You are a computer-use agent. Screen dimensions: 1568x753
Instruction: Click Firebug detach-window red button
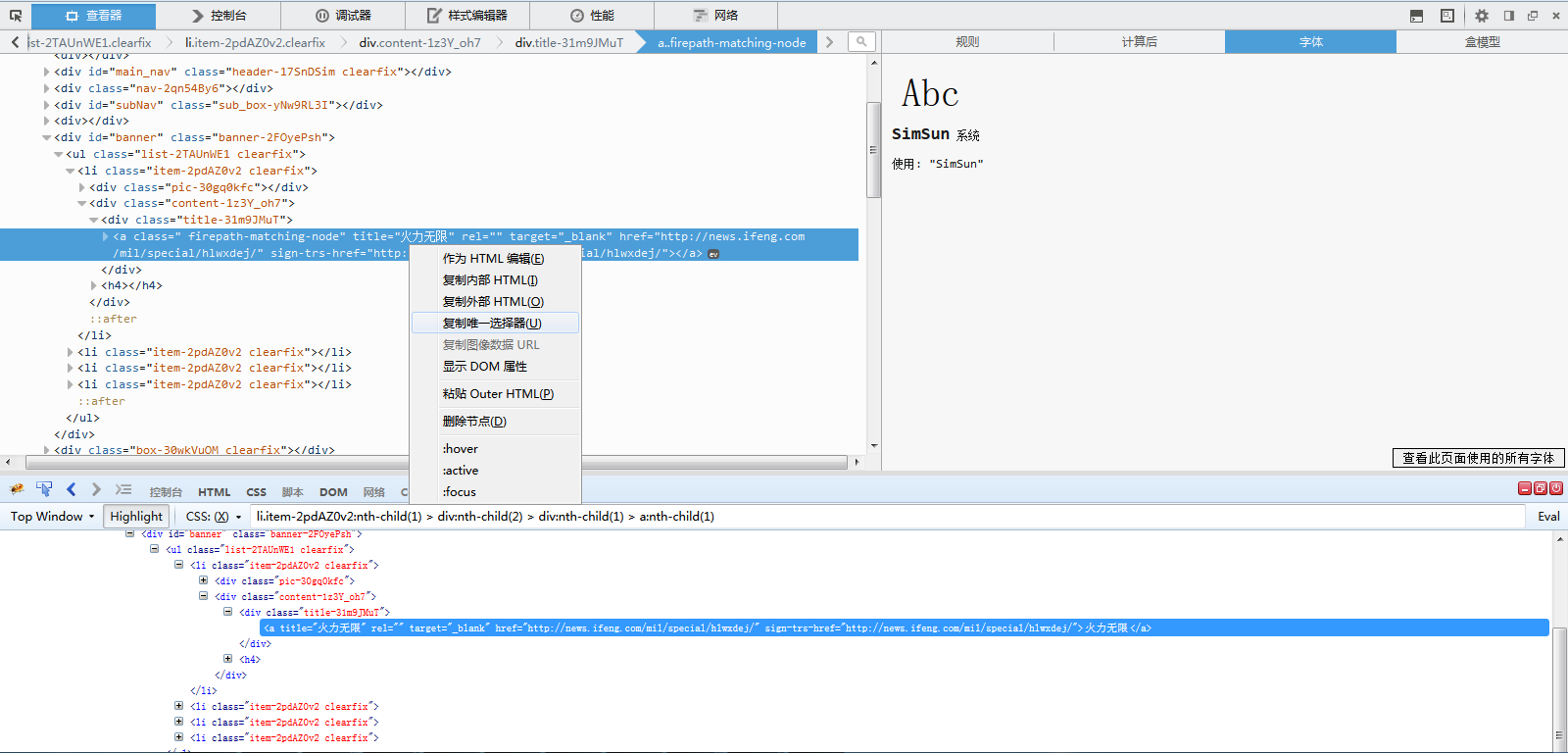coord(1541,488)
